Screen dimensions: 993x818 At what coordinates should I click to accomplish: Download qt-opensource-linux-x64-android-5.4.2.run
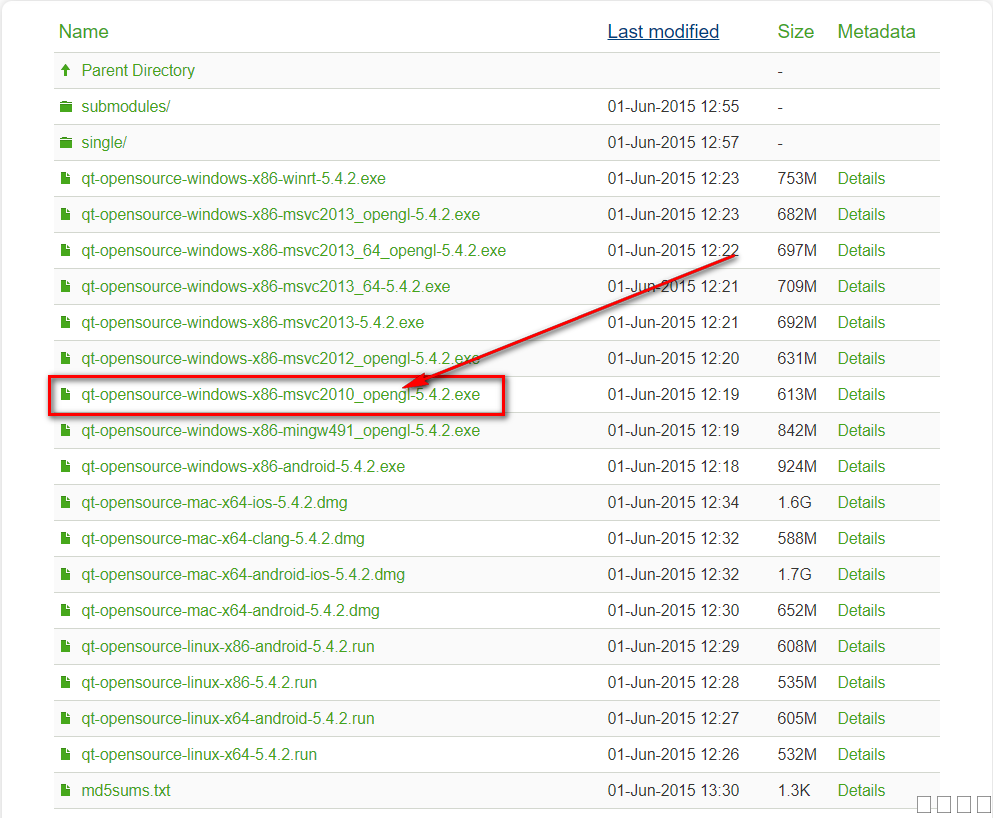pos(227,718)
